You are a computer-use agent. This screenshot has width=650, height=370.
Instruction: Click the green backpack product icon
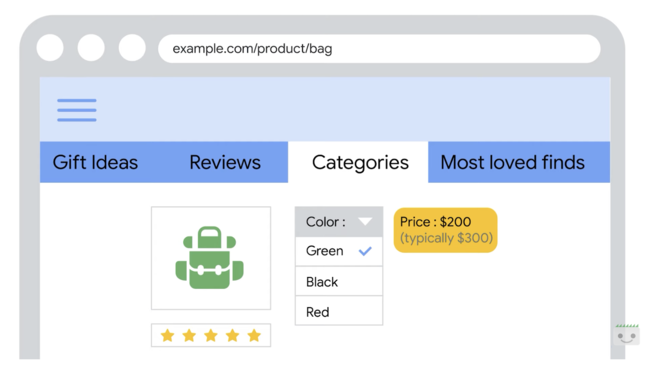coord(210,258)
